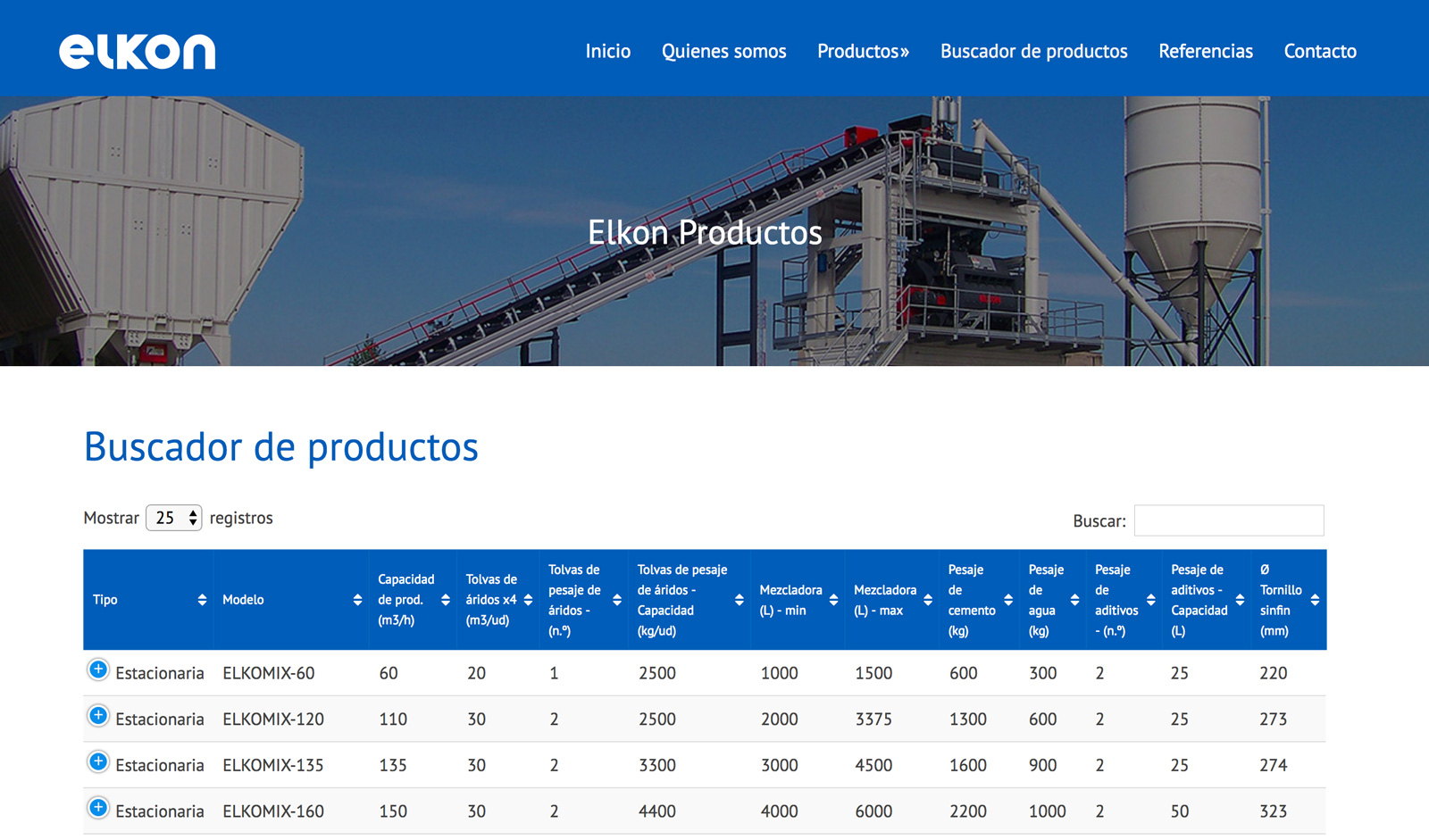Viewport: 1429px width, 840px height.
Task: Go to Inicio page
Action: point(608,51)
